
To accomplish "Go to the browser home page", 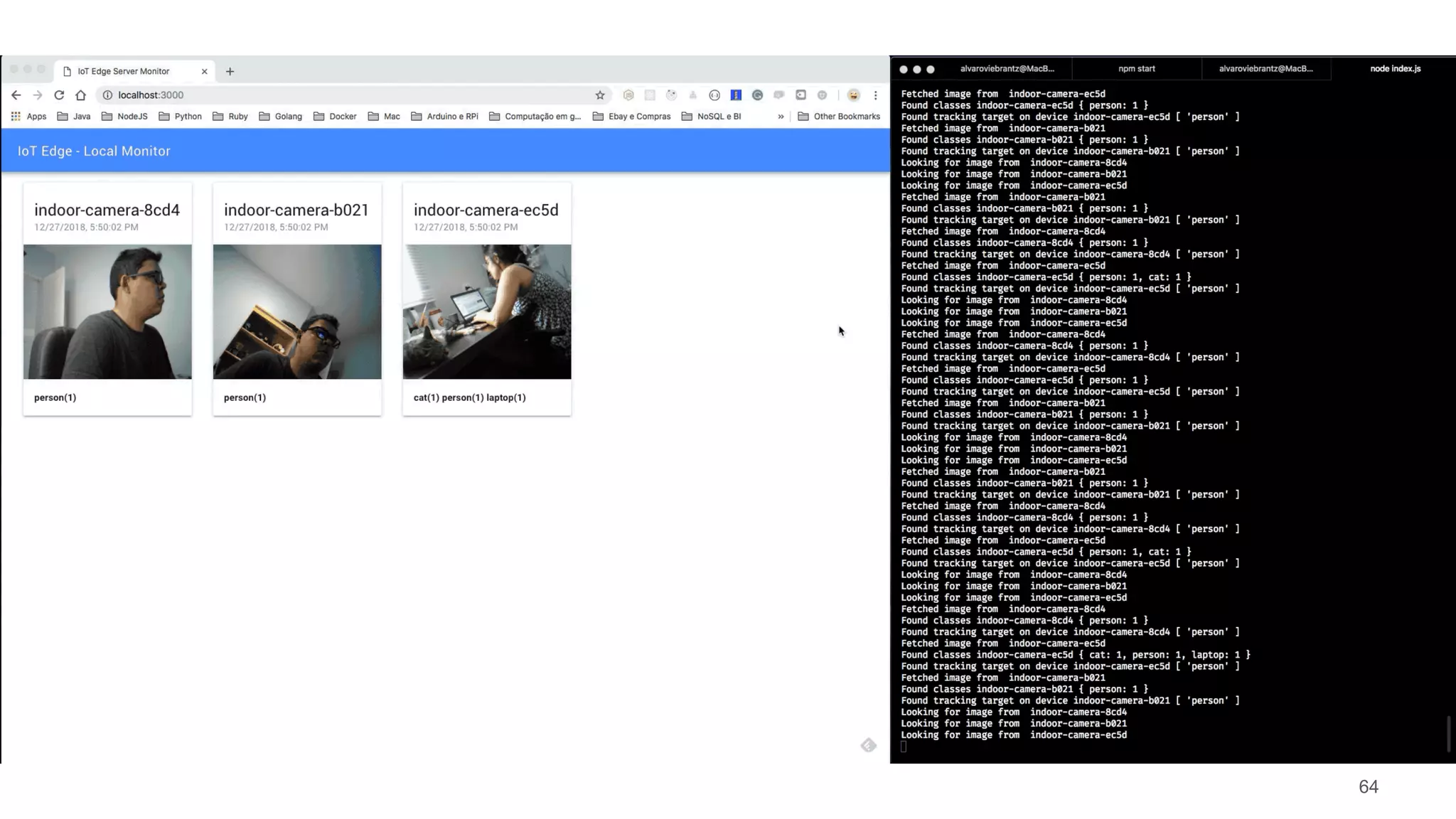I will coord(80,95).
